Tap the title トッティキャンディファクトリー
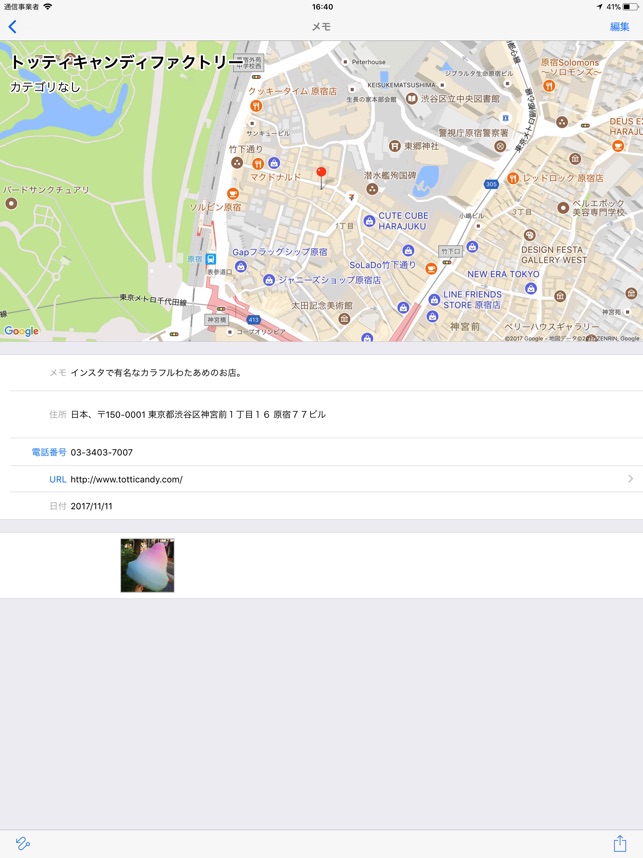 click(x=126, y=62)
